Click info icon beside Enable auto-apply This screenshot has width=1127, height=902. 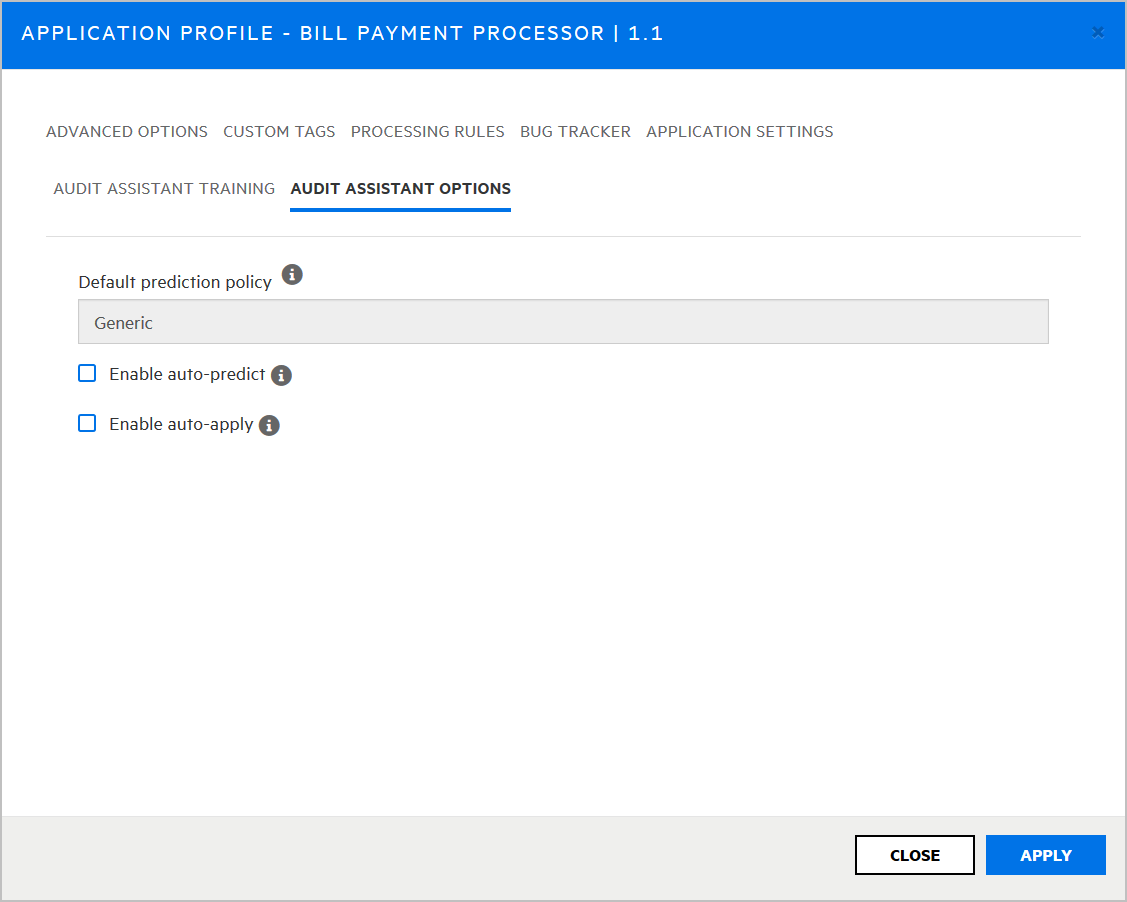(269, 426)
